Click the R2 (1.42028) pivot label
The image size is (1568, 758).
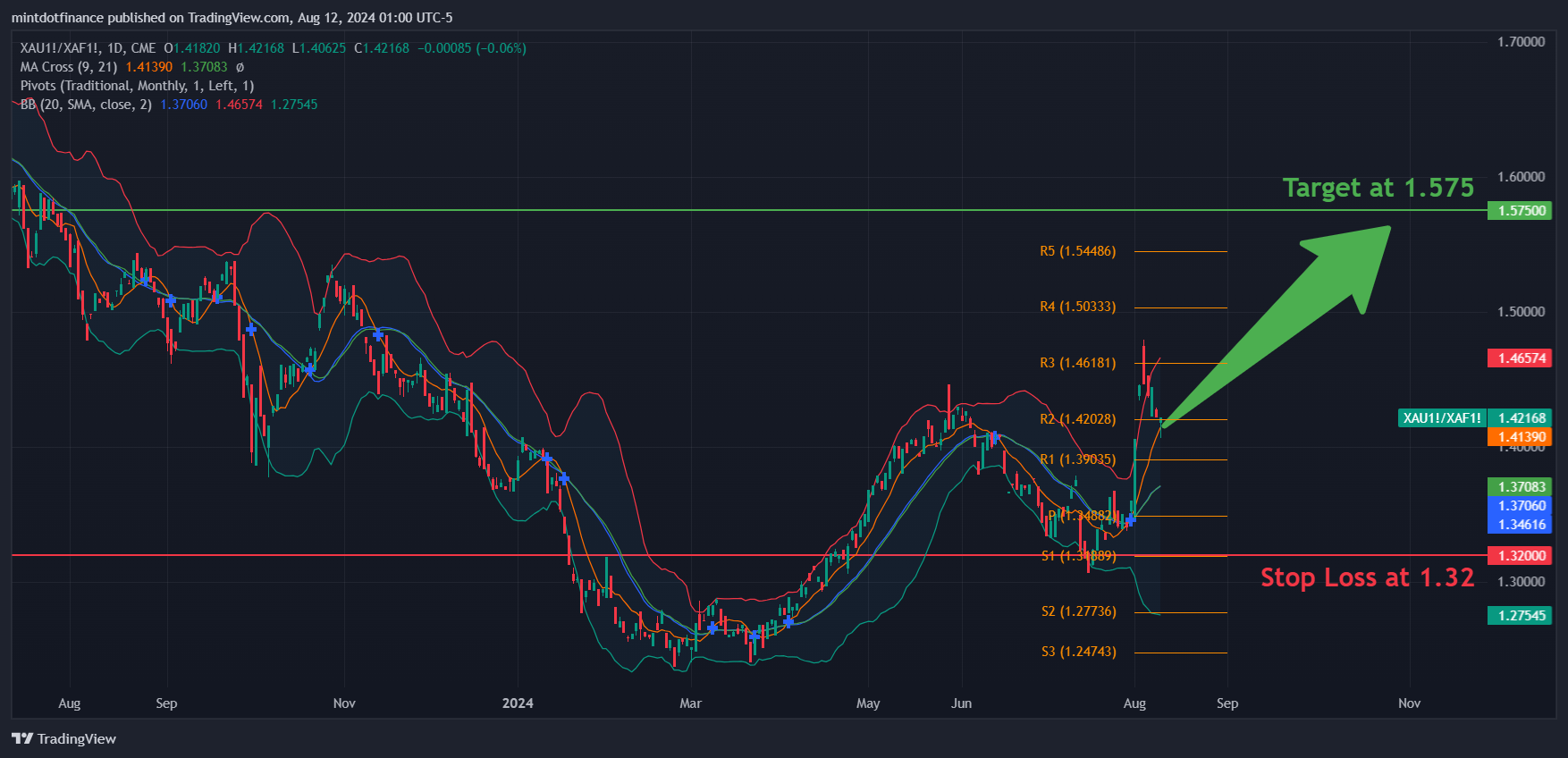point(1078,419)
